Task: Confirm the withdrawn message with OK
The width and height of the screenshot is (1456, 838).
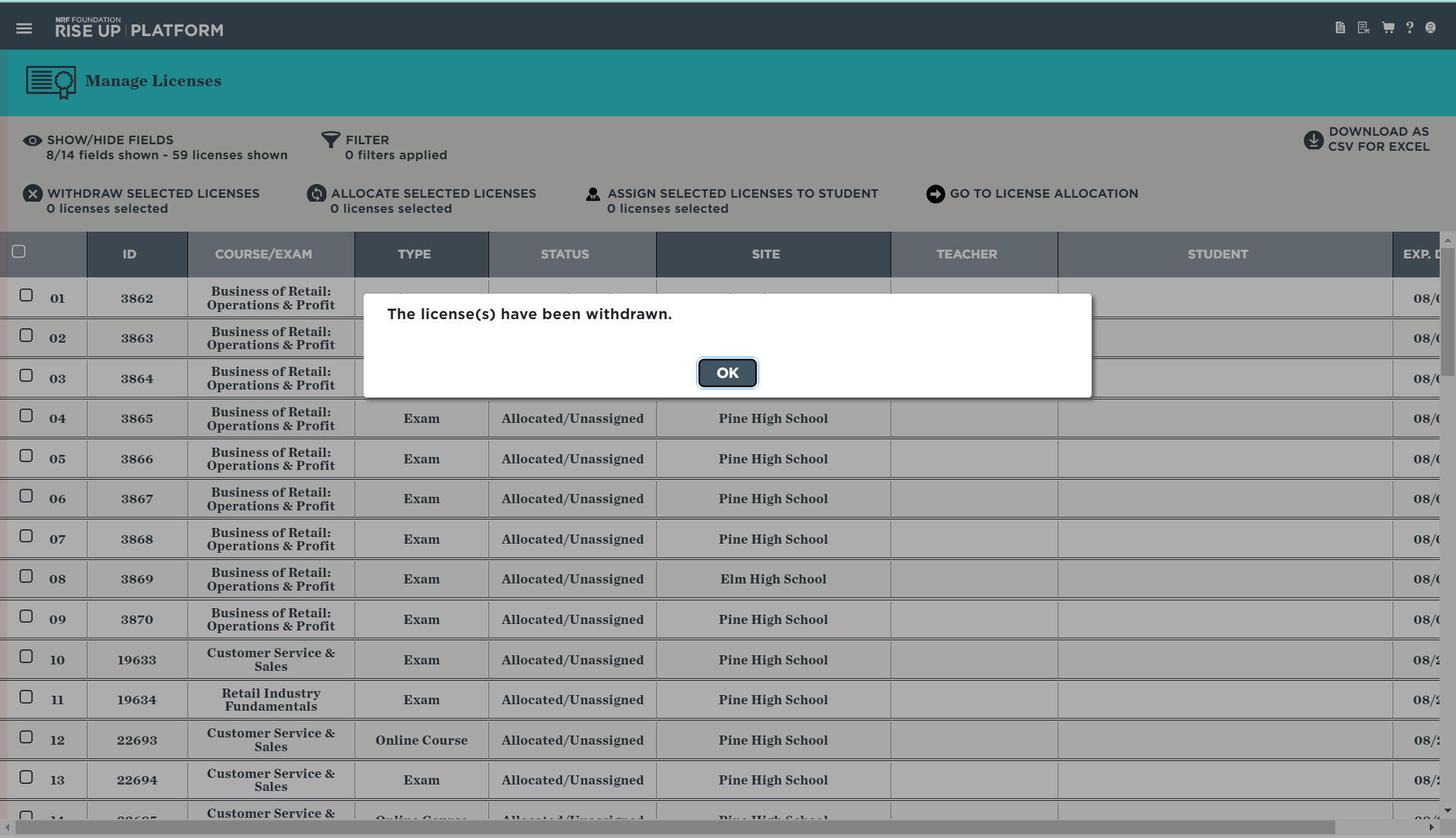Action: coord(727,373)
